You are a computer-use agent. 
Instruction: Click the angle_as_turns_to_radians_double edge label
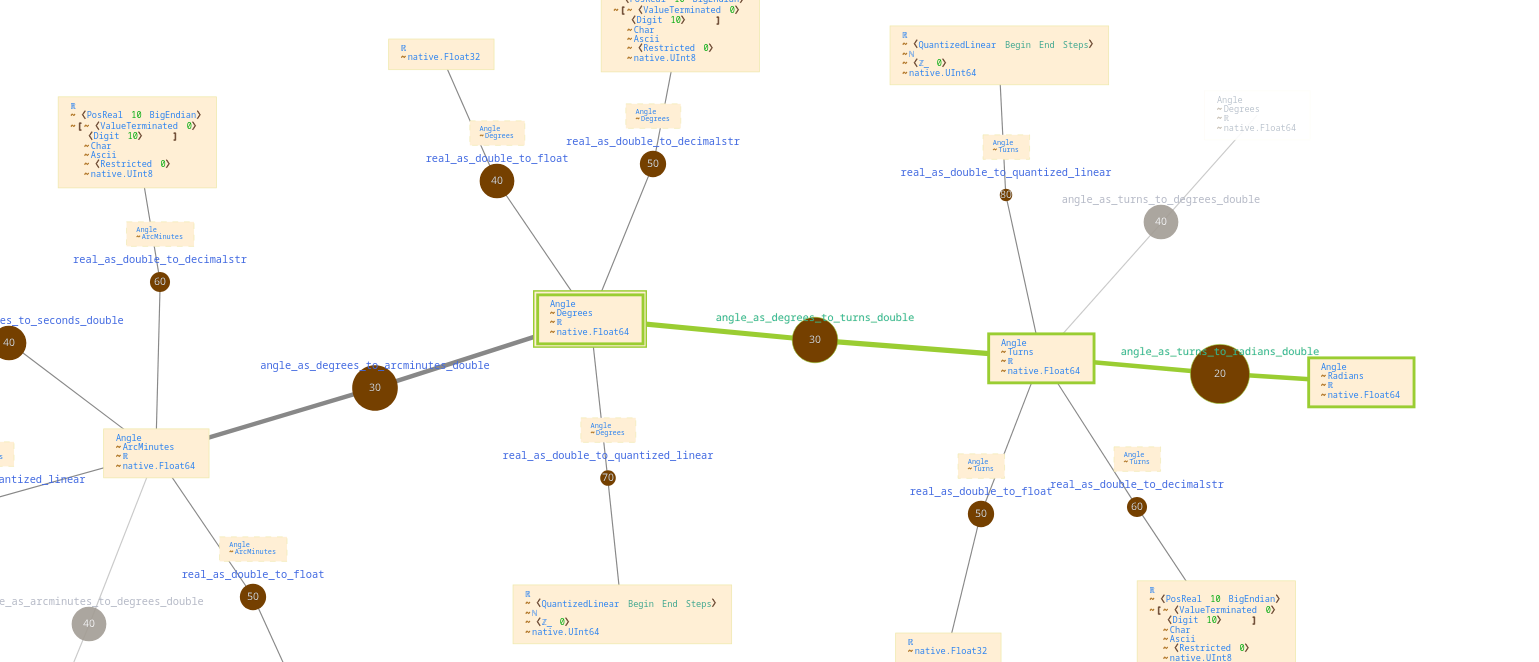pos(1219,352)
